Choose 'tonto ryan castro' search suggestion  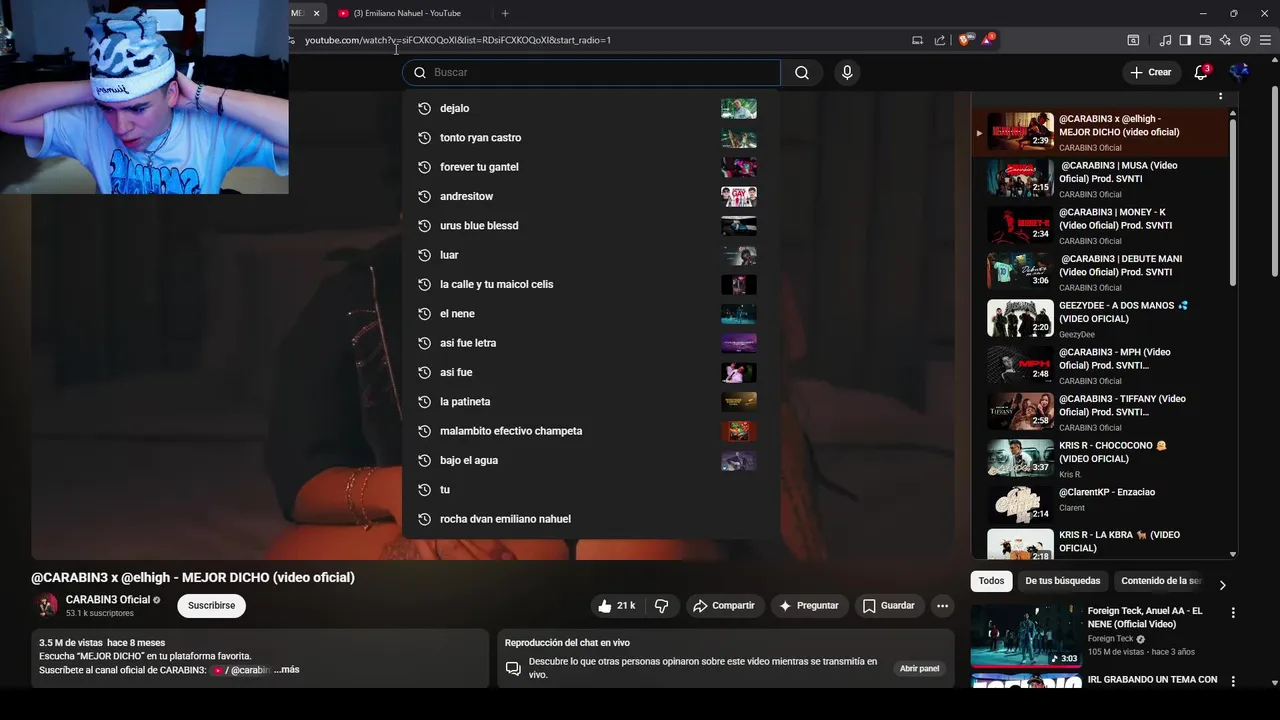click(591, 138)
